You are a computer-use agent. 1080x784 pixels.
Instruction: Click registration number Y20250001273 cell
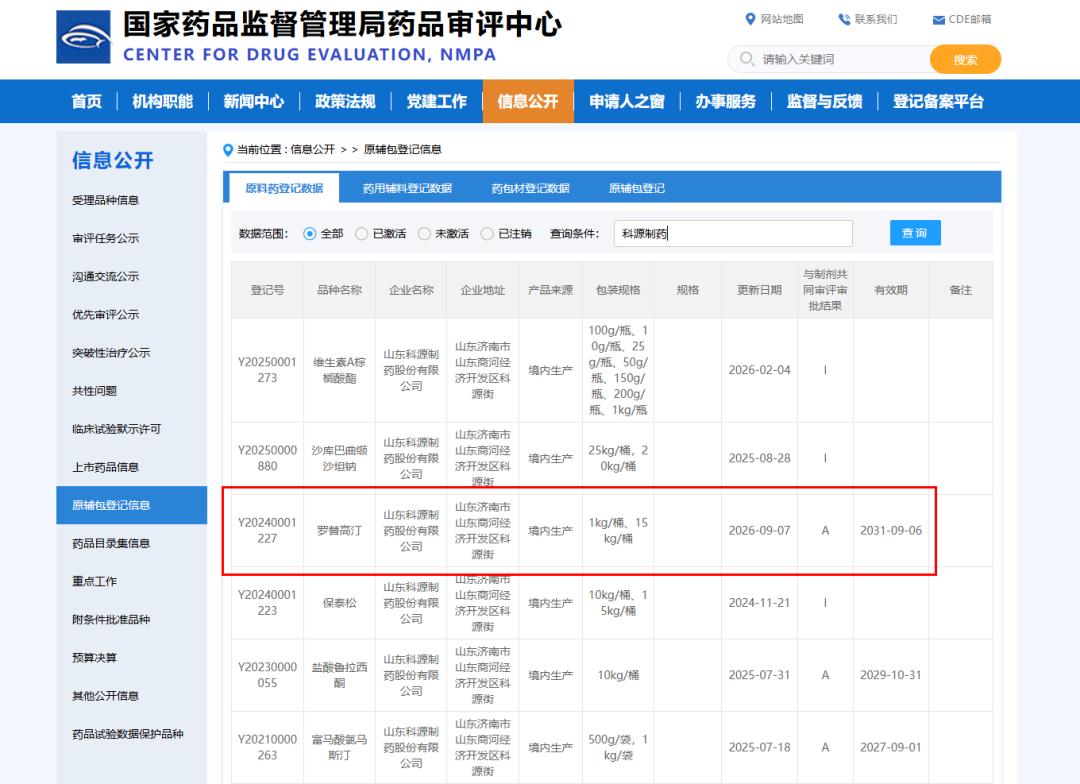click(267, 370)
